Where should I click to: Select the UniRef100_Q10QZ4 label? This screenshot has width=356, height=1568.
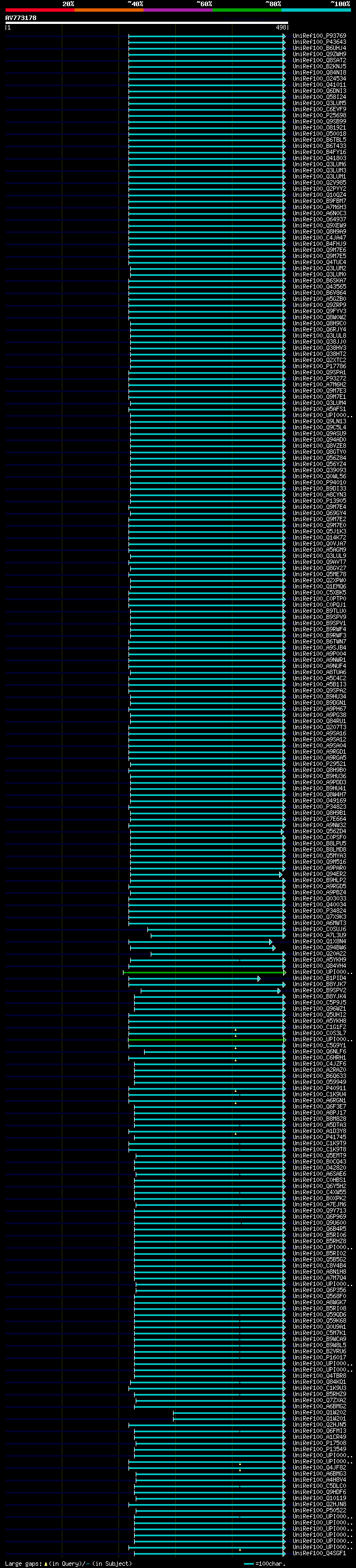coord(319,195)
